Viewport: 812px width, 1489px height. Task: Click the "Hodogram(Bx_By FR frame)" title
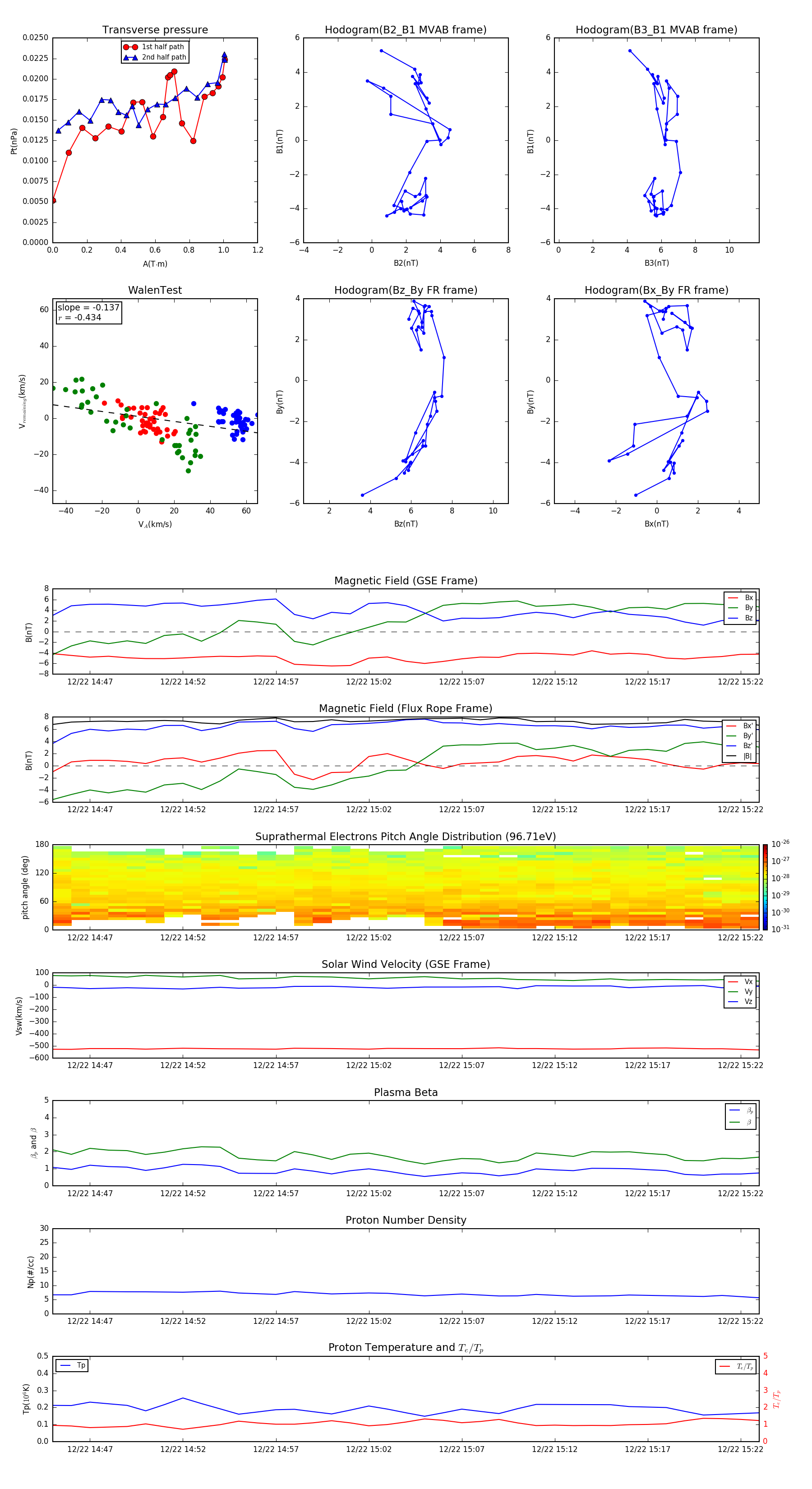(x=656, y=290)
